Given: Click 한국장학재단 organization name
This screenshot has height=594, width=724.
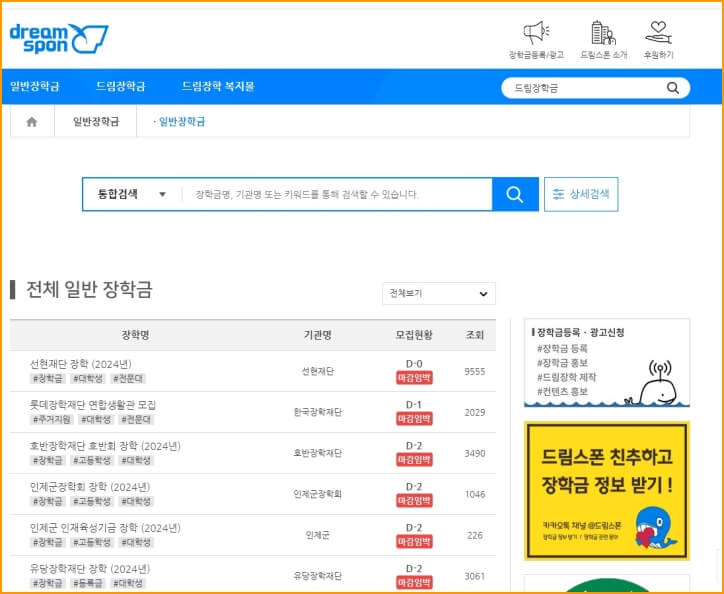Looking at the screenshot, I should (318, 412).
